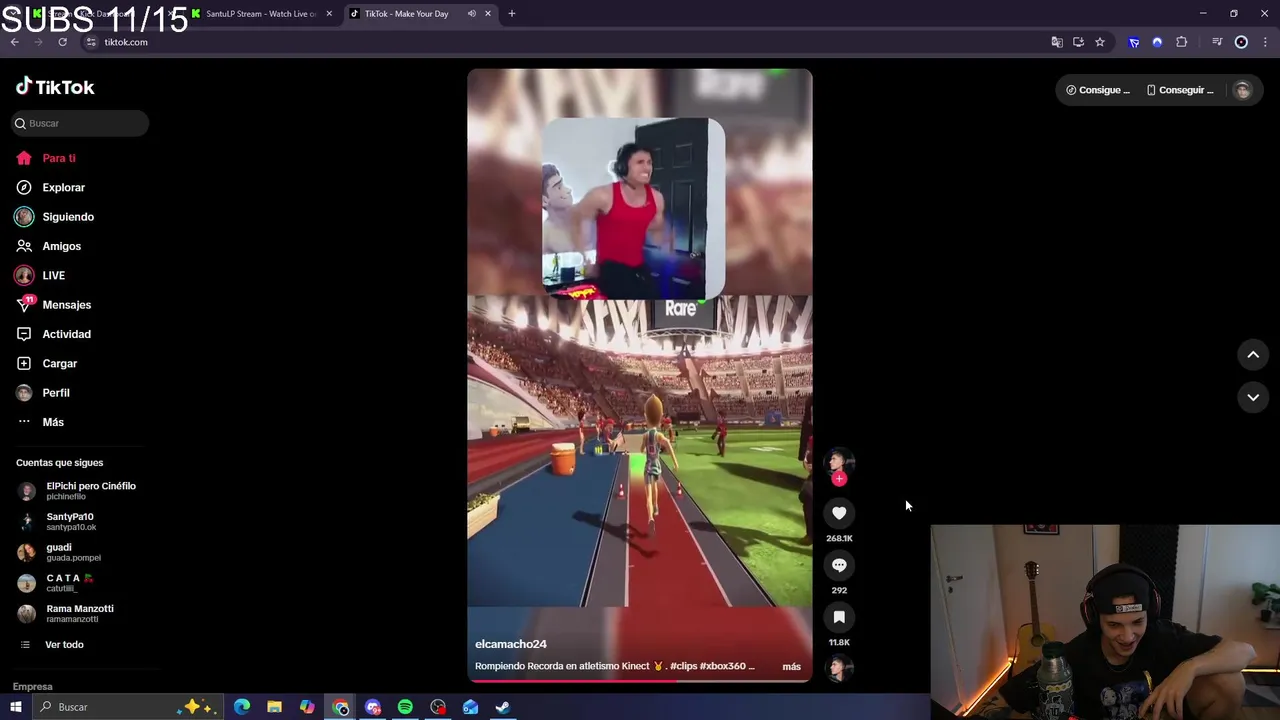This screenshot has width=1280, height=720.
Task: Go to the next video with the down arrow
Action: (1253, 397)
